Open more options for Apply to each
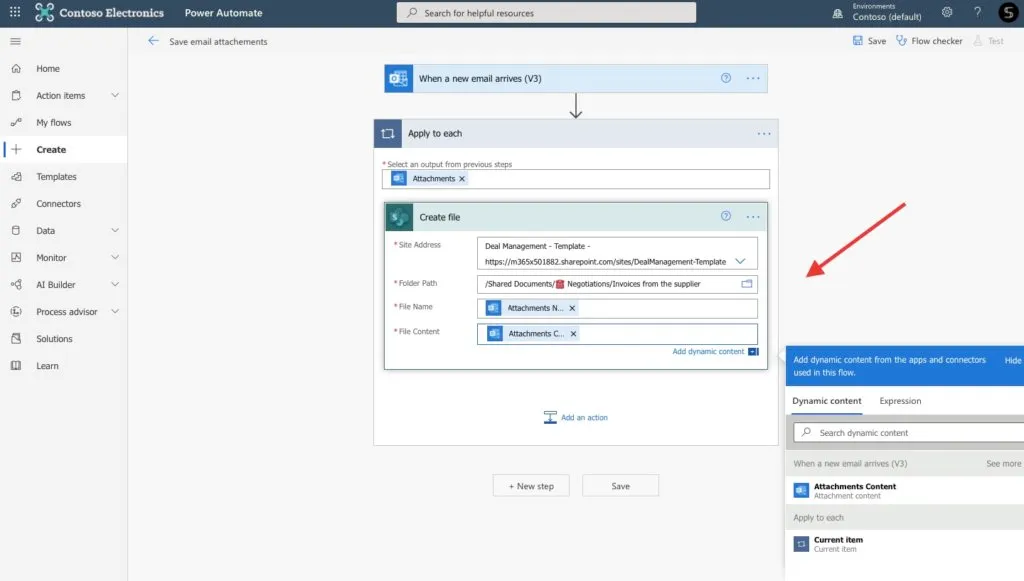Viewport: 1024px width, 581px height. pos(764,134)
